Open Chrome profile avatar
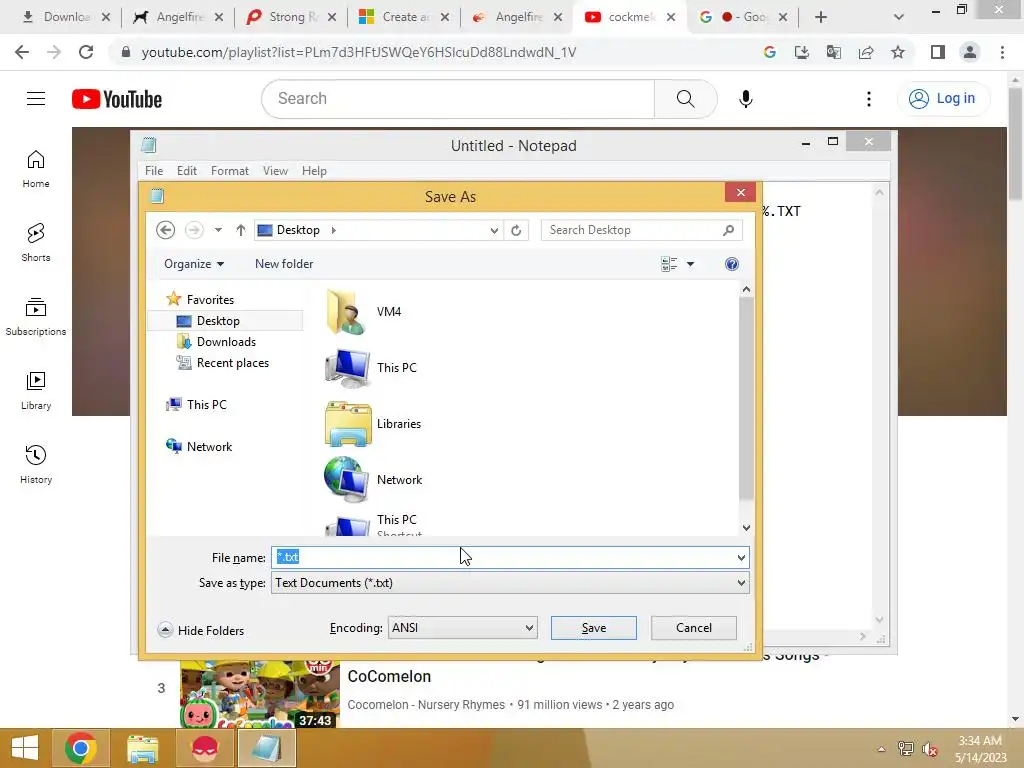1024x768 pixels. 970,52
